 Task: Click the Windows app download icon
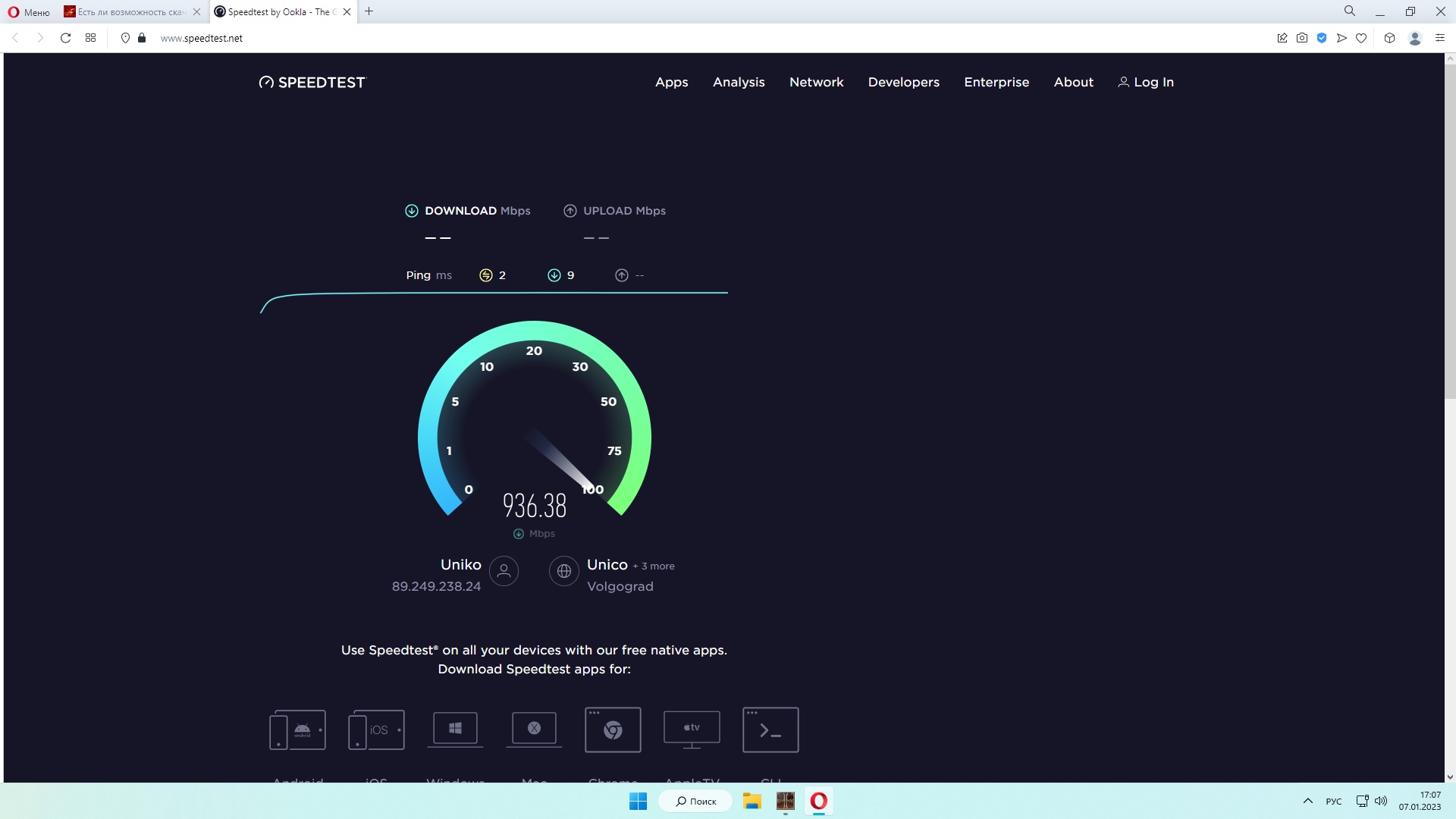coord(456,729)
